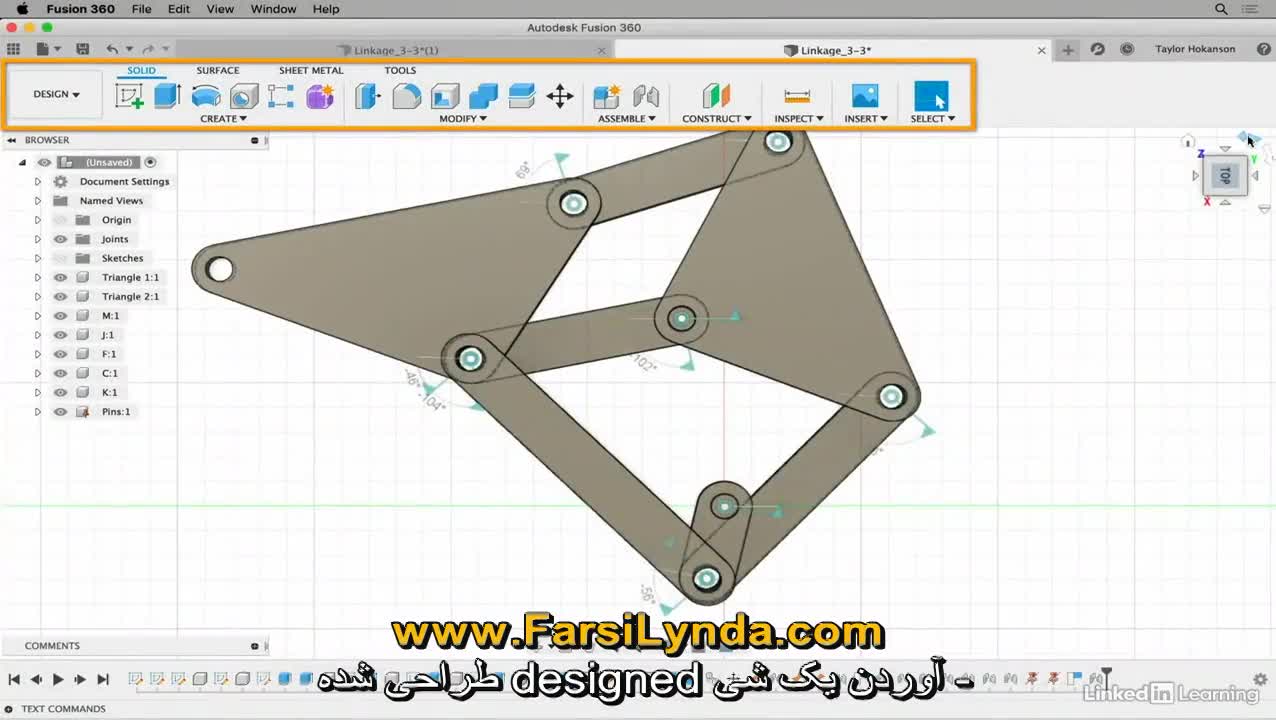Screen dimensions: 1276x720
Task: Click the Move/Copy arrows icon
Action: [560, 96]
